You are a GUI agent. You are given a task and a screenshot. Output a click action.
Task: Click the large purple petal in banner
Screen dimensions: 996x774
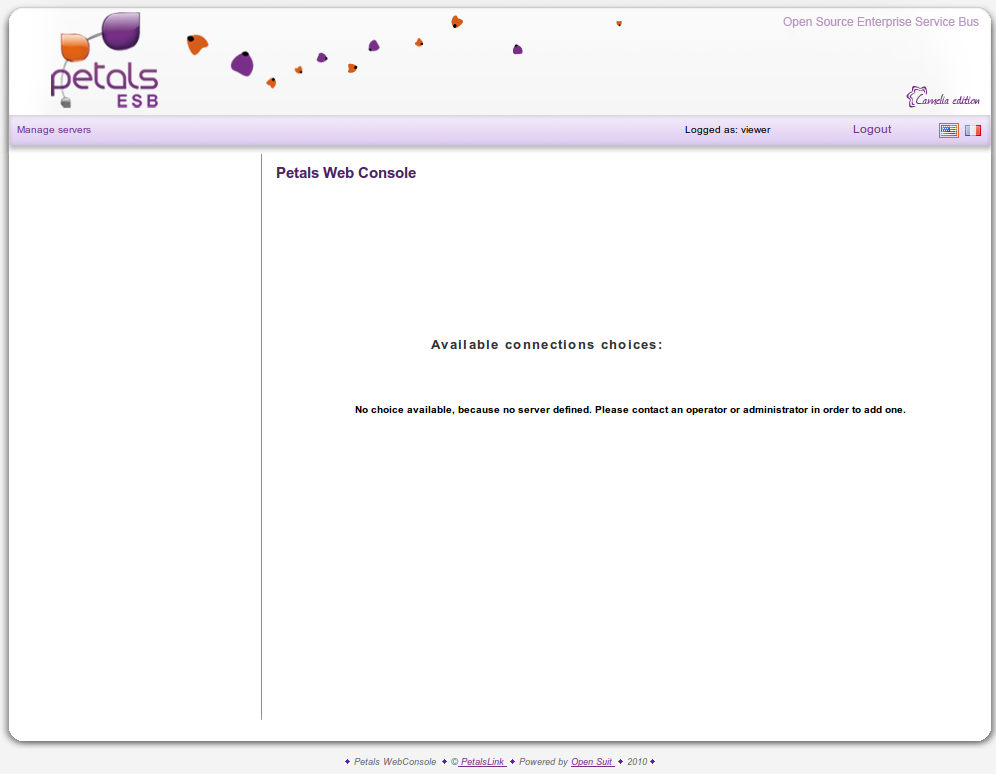pyautogui.click(x=242, y=65)
